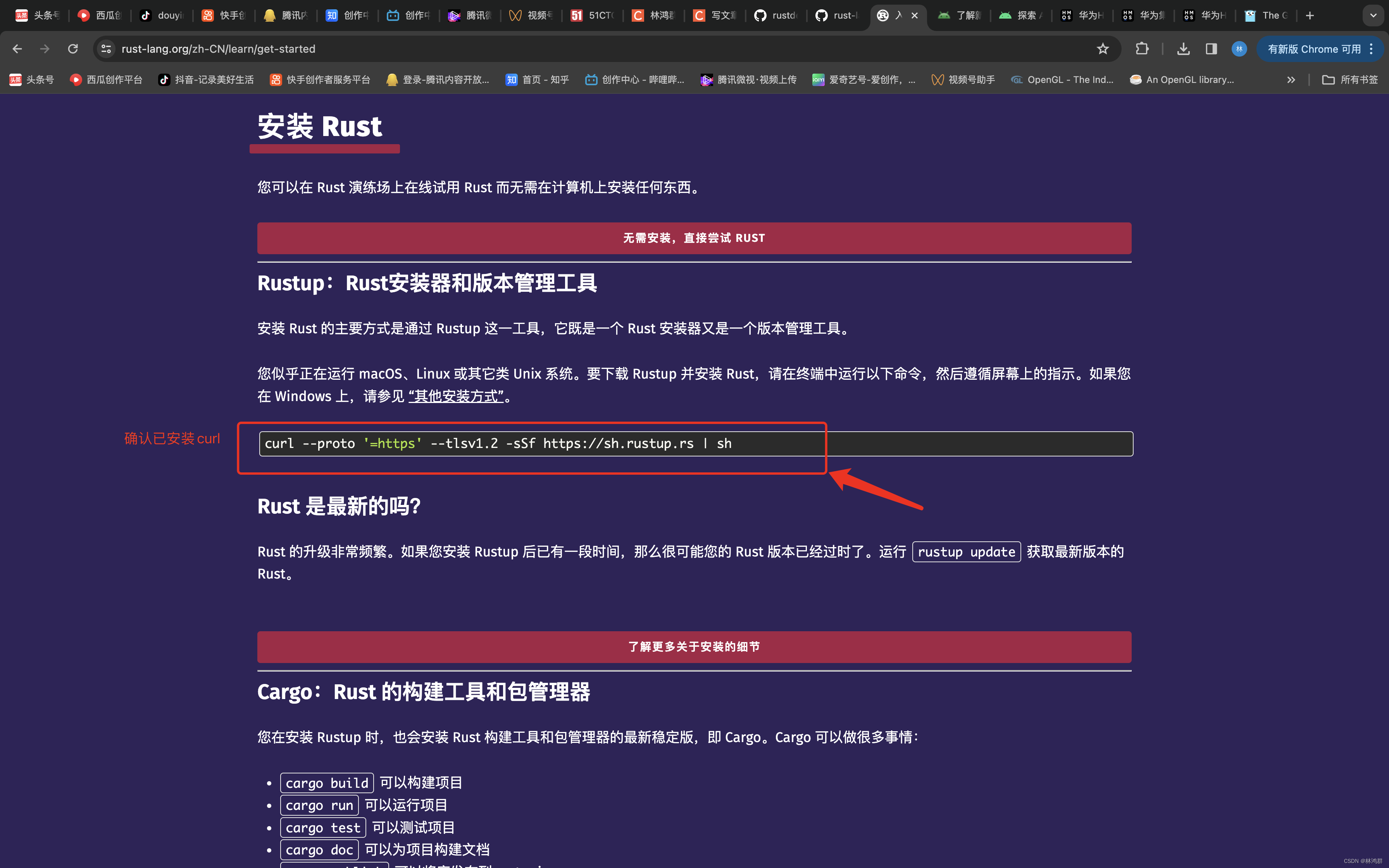This screenshot has width=1389, height=868.
Task: Switch to the 知乎 创作中 tab
Action: pos(347,15)
